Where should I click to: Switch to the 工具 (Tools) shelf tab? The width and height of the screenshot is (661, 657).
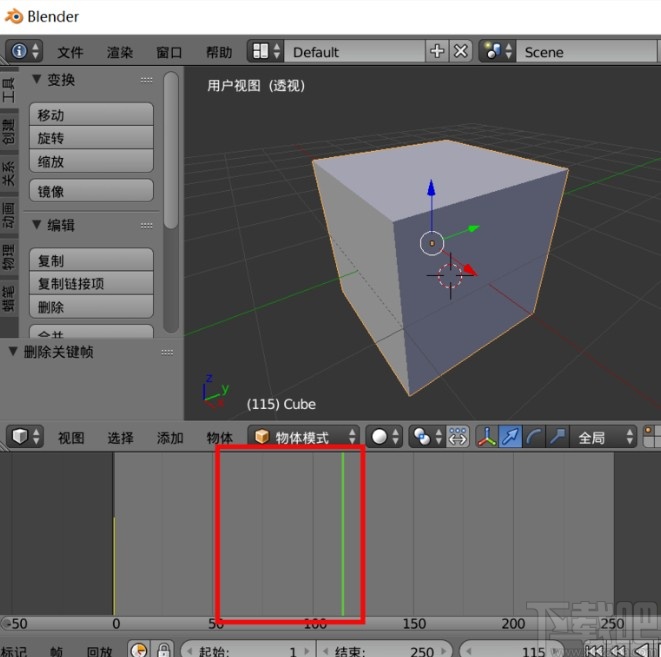point(9,88)
